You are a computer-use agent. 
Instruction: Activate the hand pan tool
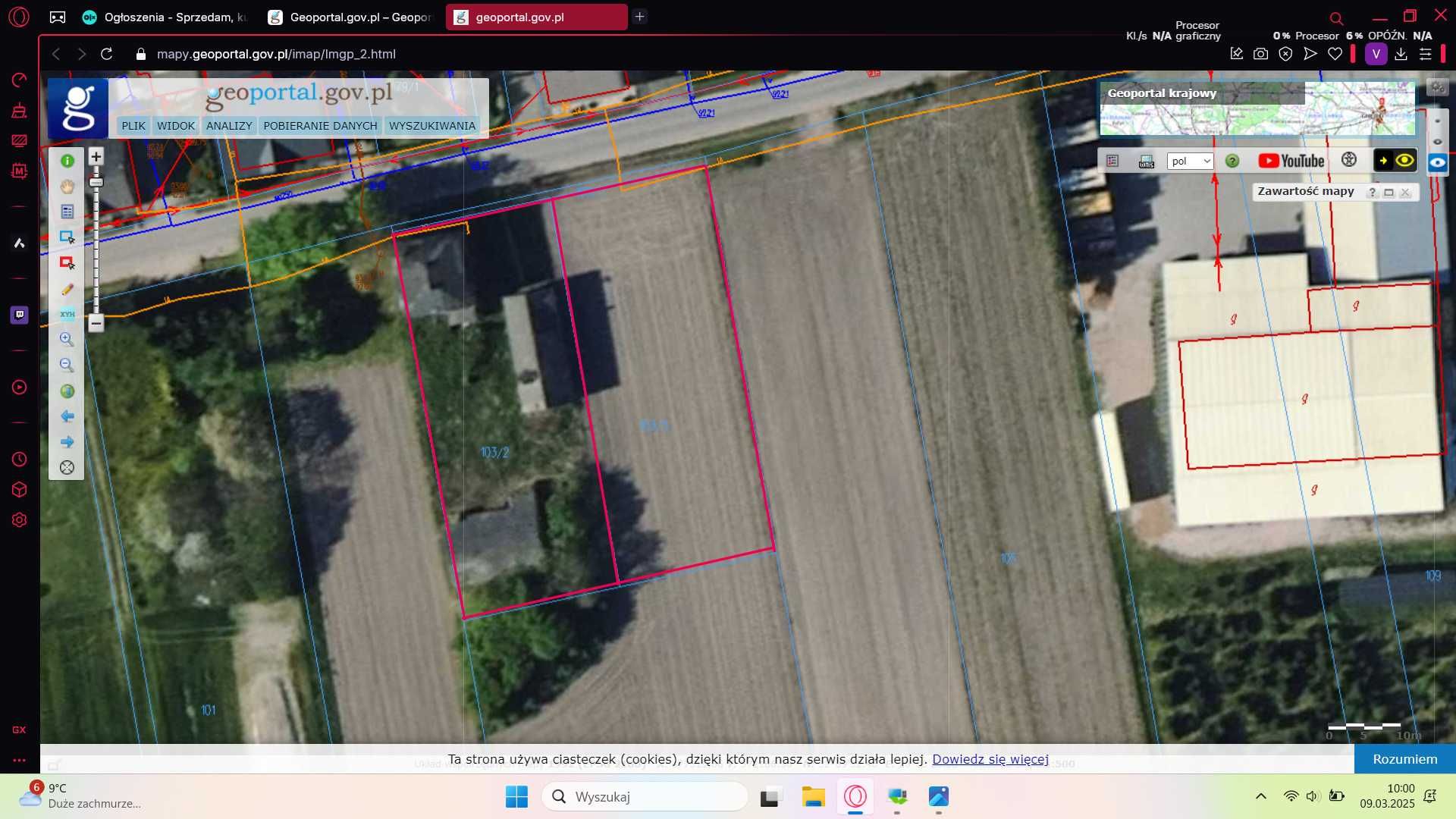click(67, 187)
